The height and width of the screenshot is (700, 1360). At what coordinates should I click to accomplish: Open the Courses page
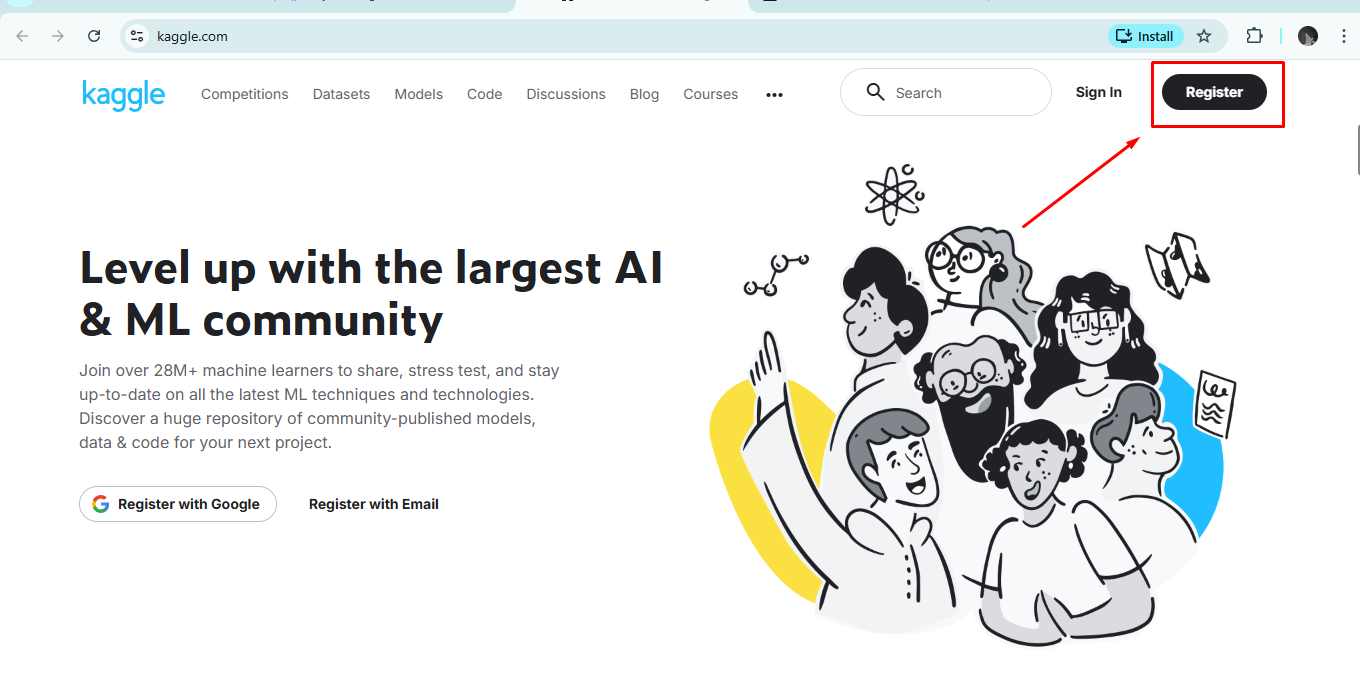710,94
